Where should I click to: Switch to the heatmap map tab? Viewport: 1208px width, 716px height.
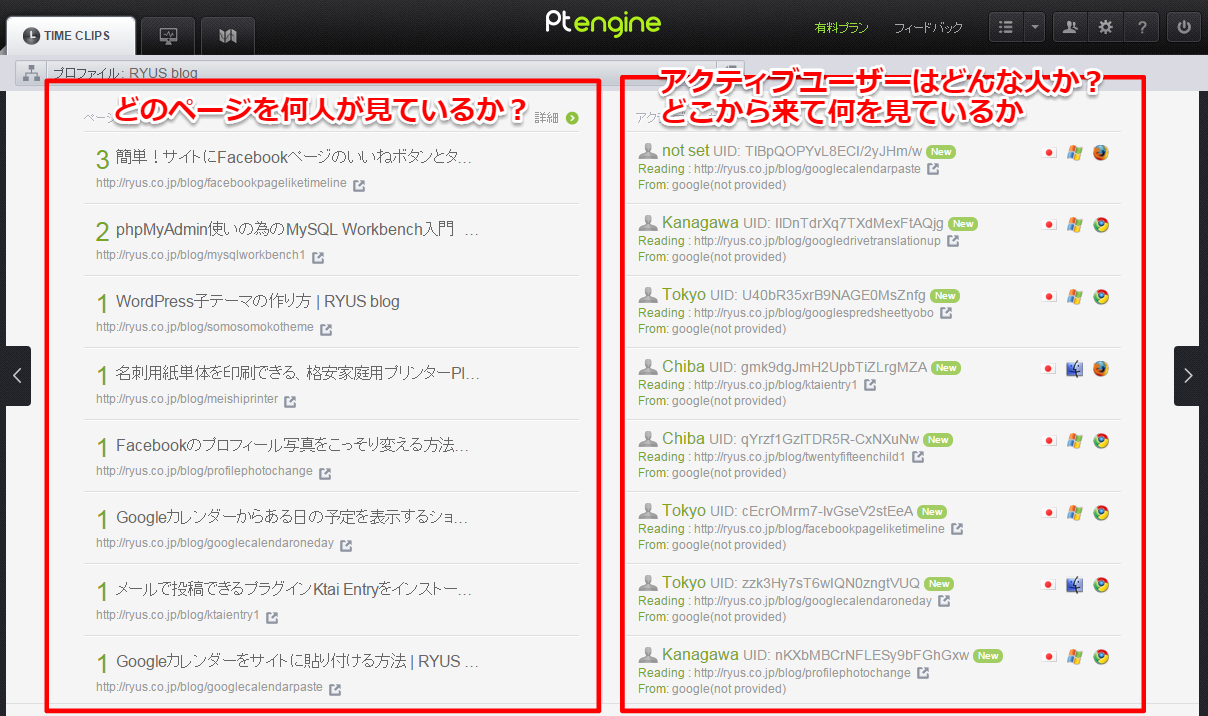(x=228, y=36)
